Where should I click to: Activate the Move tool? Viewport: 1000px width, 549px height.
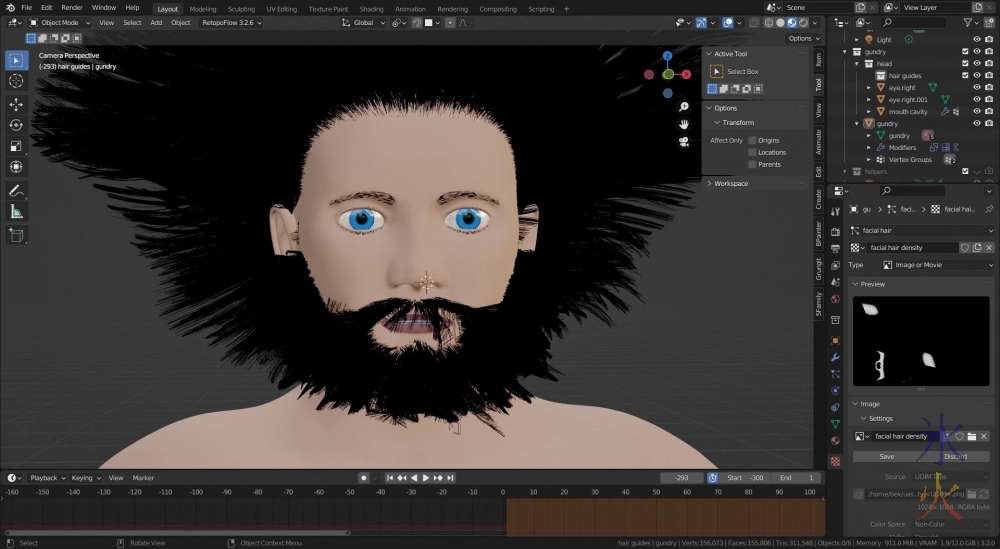pyautogui.click(x=16, y=104)
